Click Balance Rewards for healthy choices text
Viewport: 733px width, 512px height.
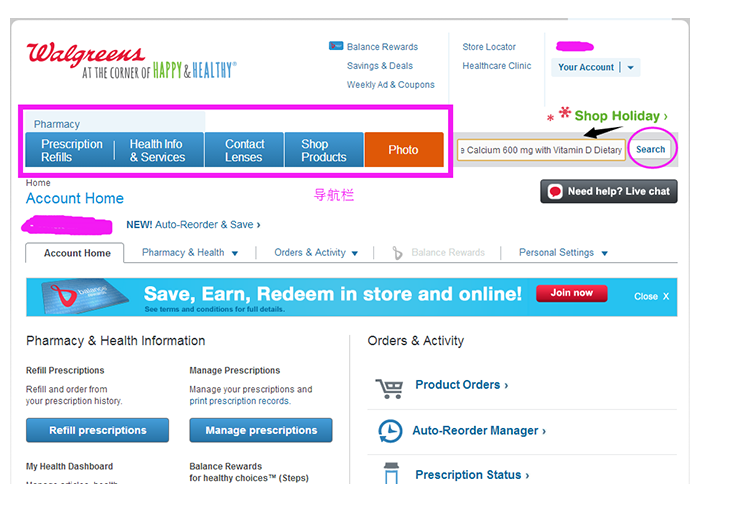249,472
